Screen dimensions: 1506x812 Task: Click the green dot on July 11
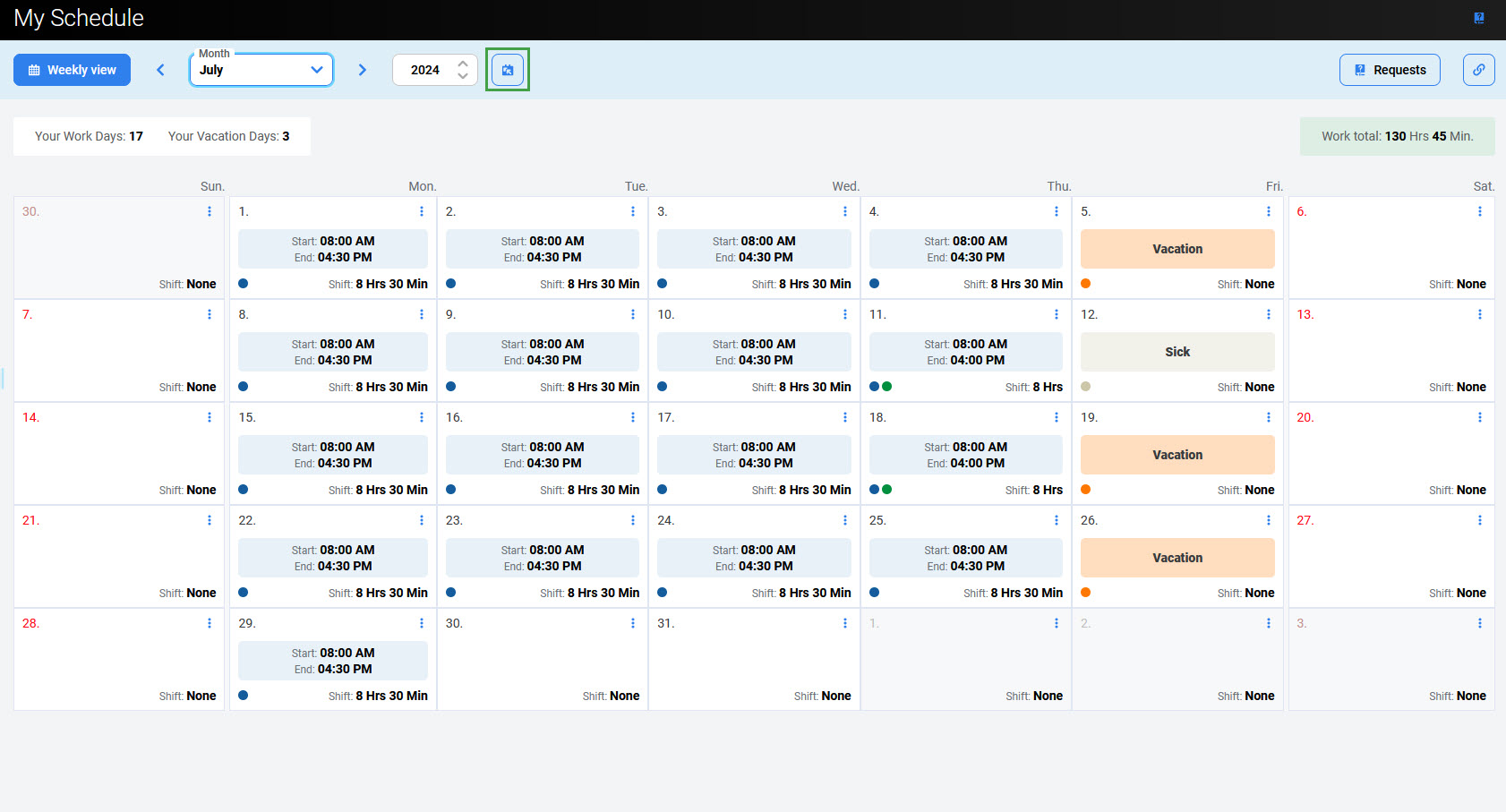tap(886, 387)
